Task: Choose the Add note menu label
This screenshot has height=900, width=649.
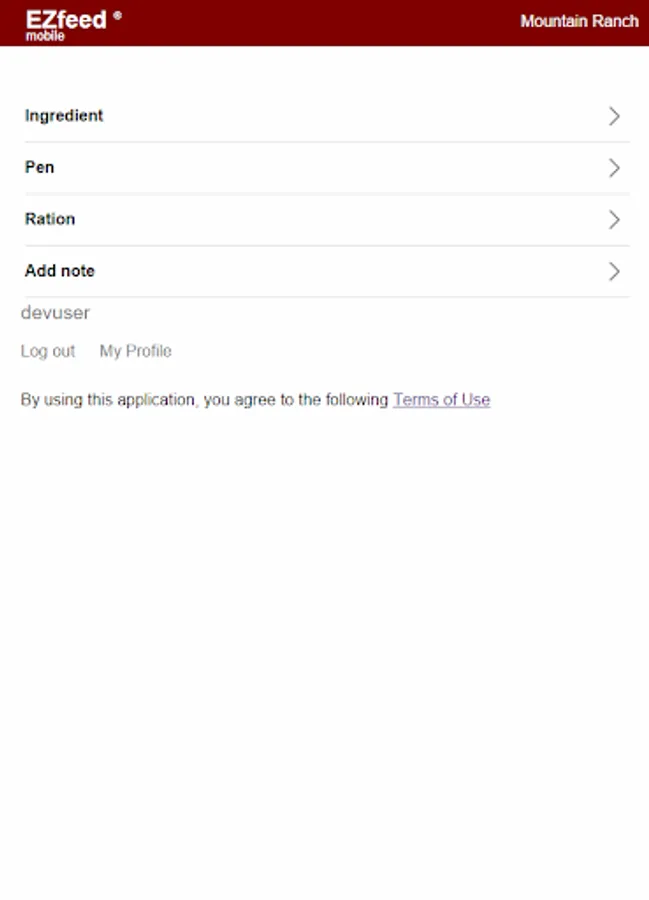Action: 60,271
